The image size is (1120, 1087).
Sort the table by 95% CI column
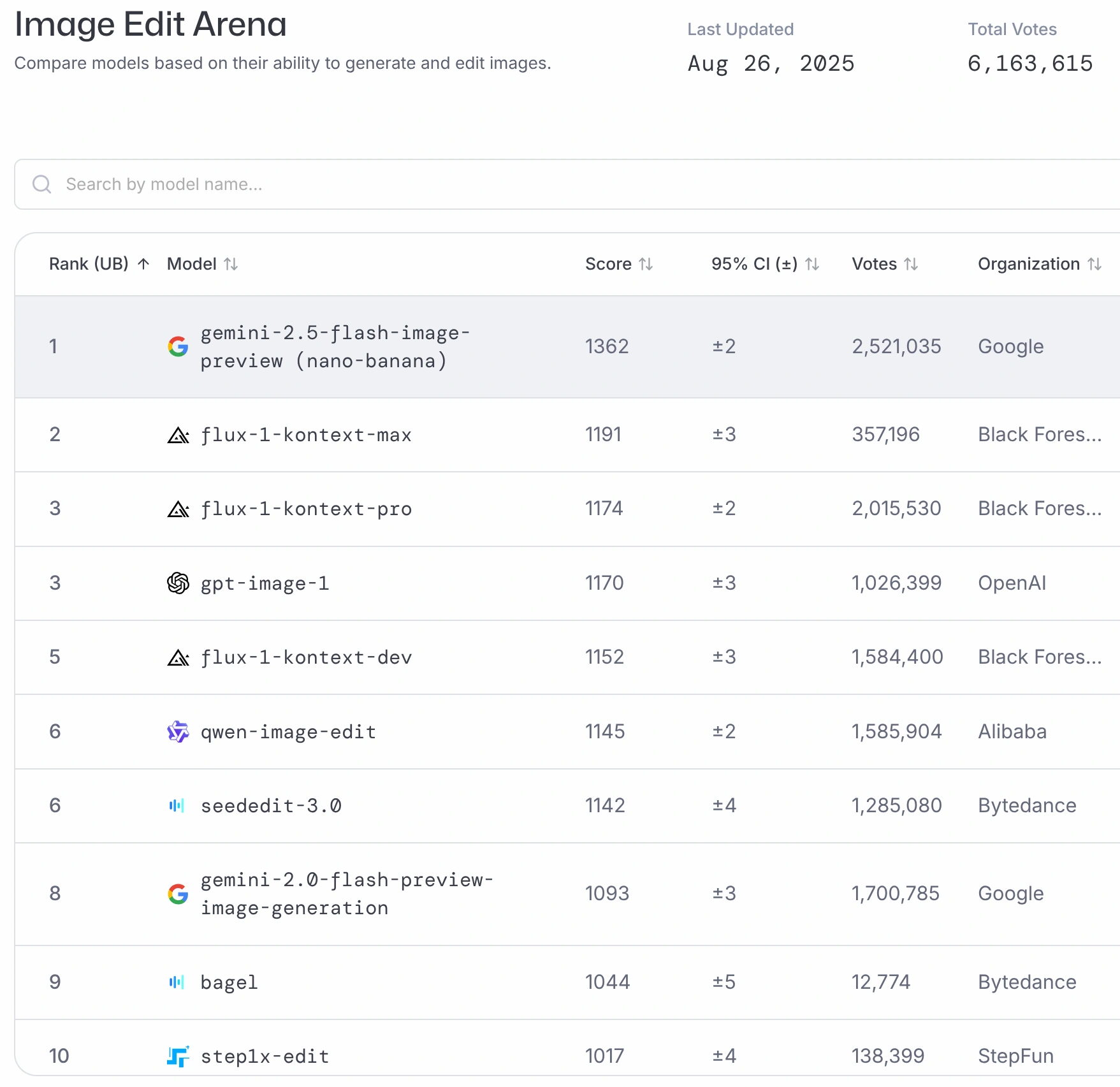point(811,263)
